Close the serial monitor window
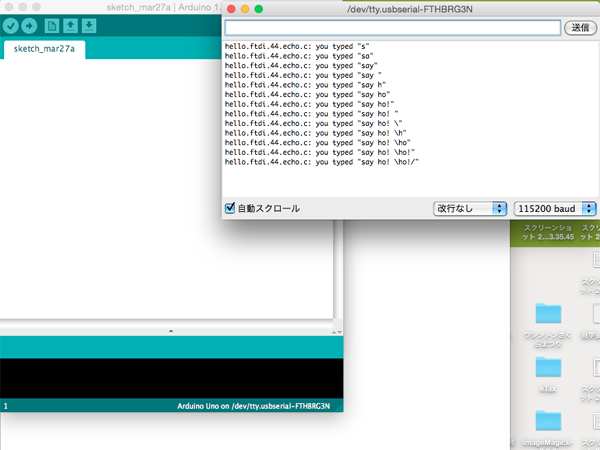 231,9
